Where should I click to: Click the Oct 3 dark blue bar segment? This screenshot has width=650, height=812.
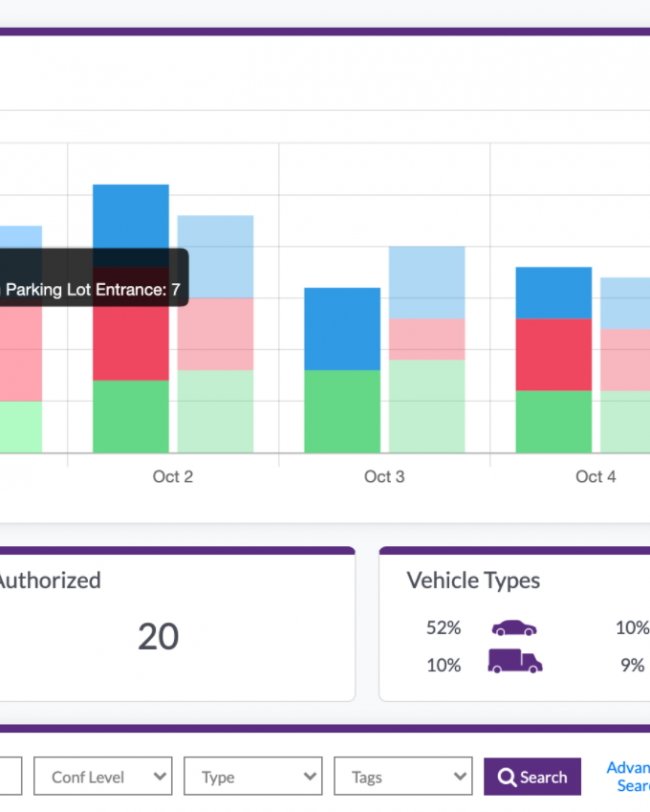342,329
